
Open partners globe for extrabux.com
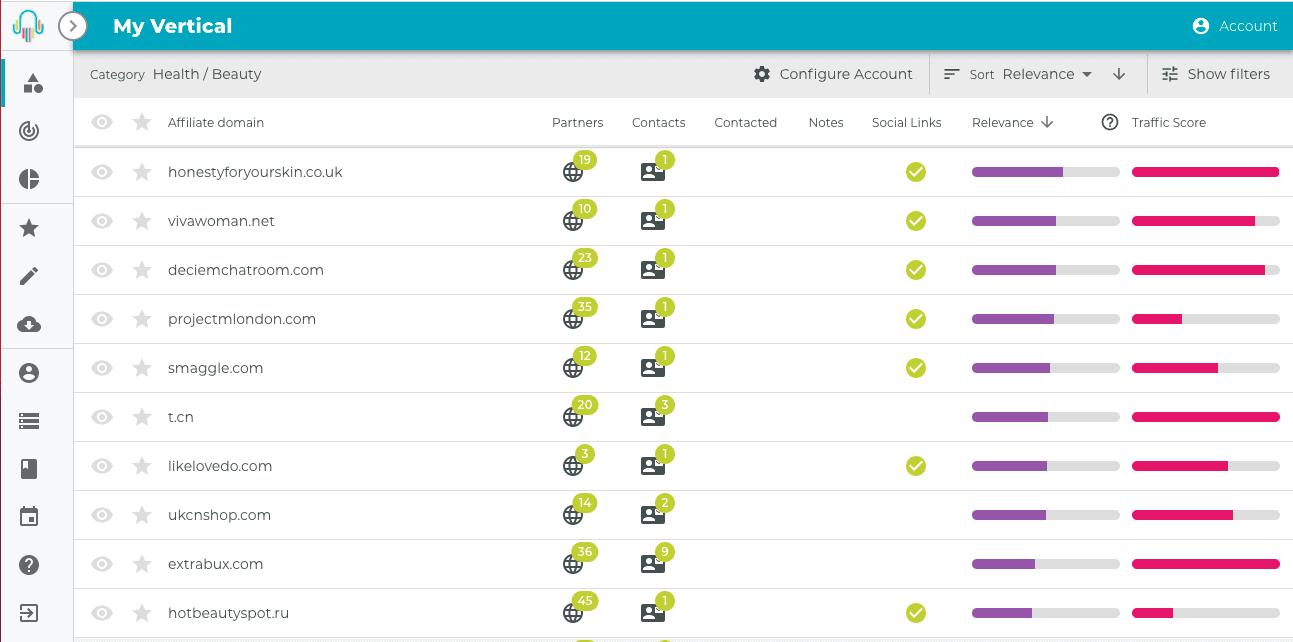click(x=573, y=564)
